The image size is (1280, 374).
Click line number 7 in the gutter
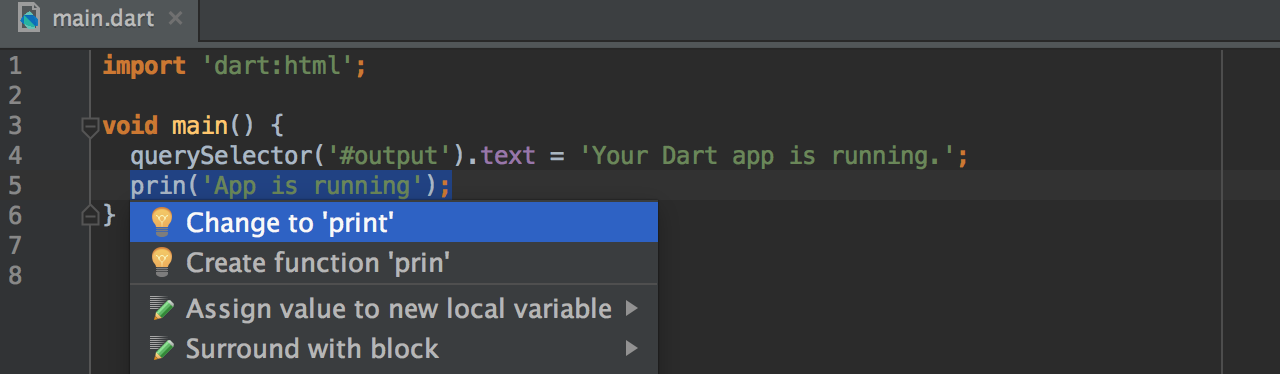[x=14, y=245]
